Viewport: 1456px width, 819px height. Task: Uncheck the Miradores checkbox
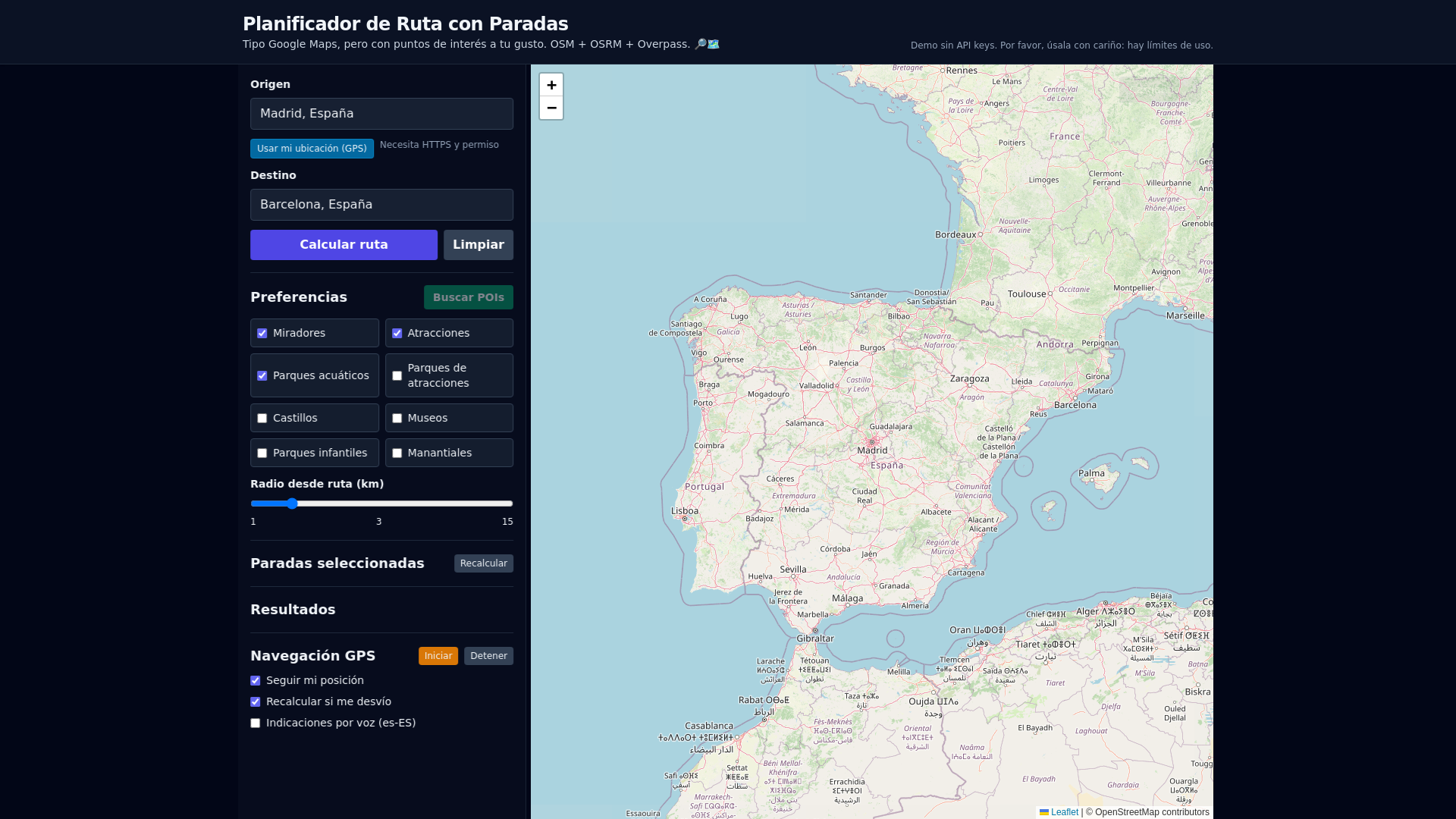coord(262,334)
